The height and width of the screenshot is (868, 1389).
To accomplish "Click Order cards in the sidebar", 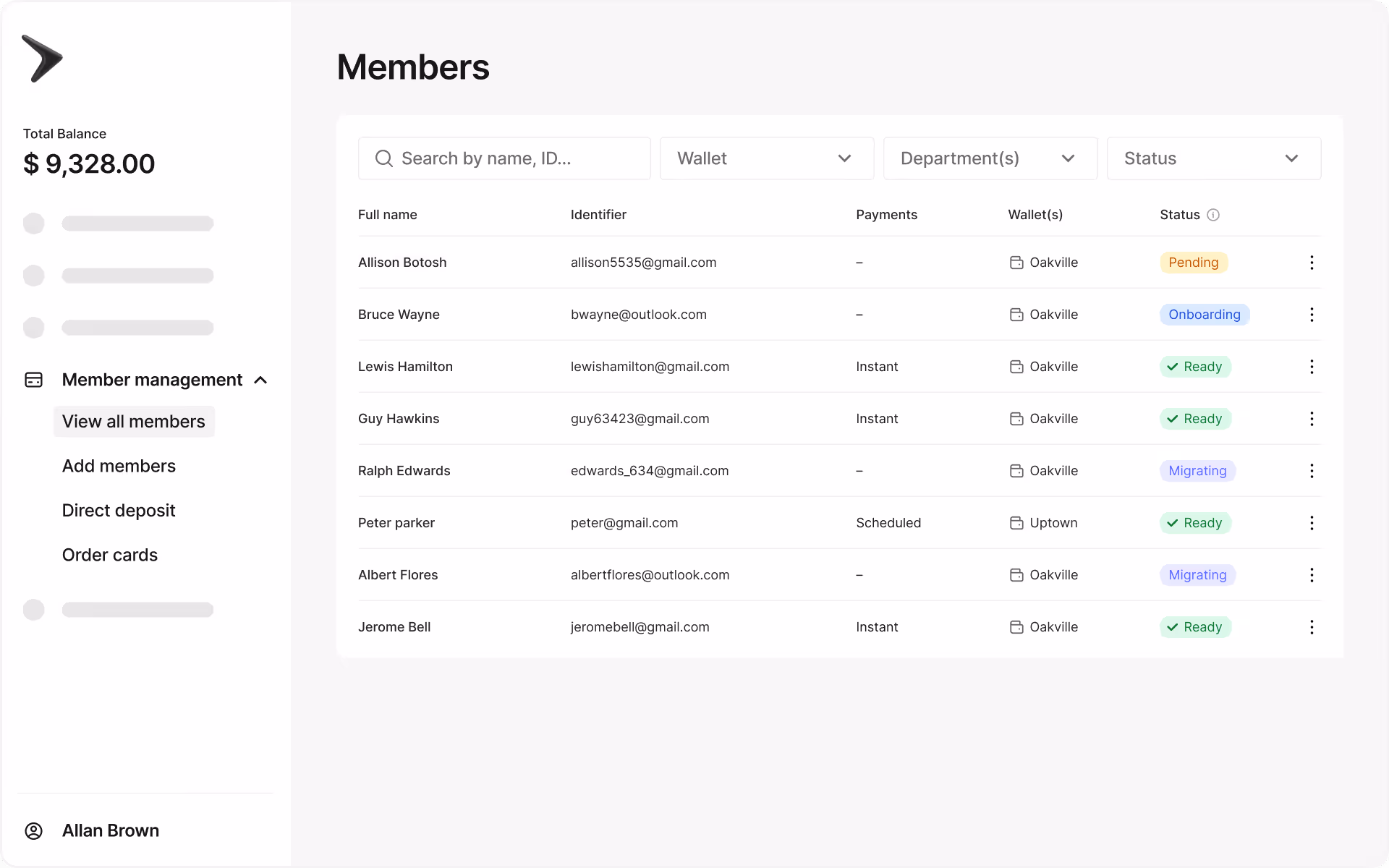I will point(109,555).
